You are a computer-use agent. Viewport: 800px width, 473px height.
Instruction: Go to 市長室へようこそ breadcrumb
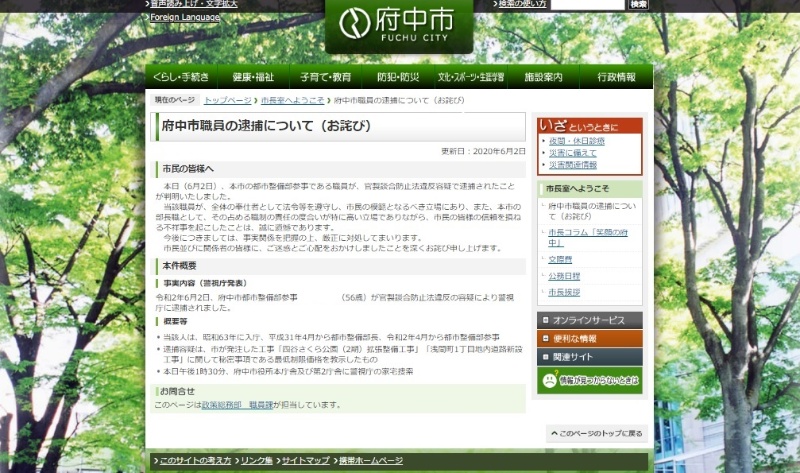[292, 101]
